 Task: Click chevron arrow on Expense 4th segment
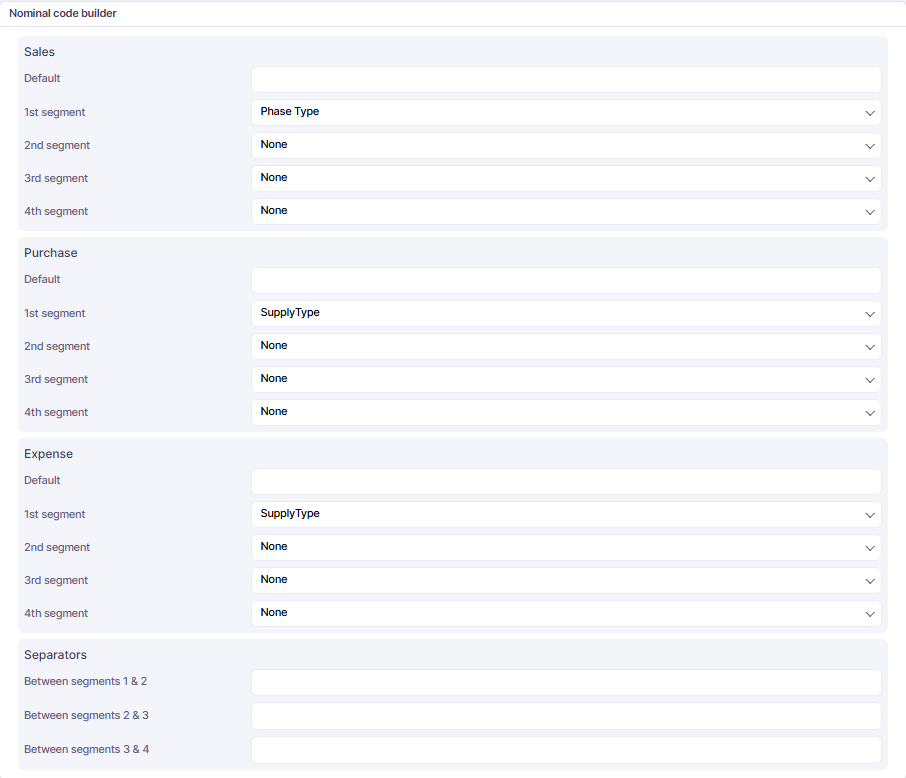point(870,614)
